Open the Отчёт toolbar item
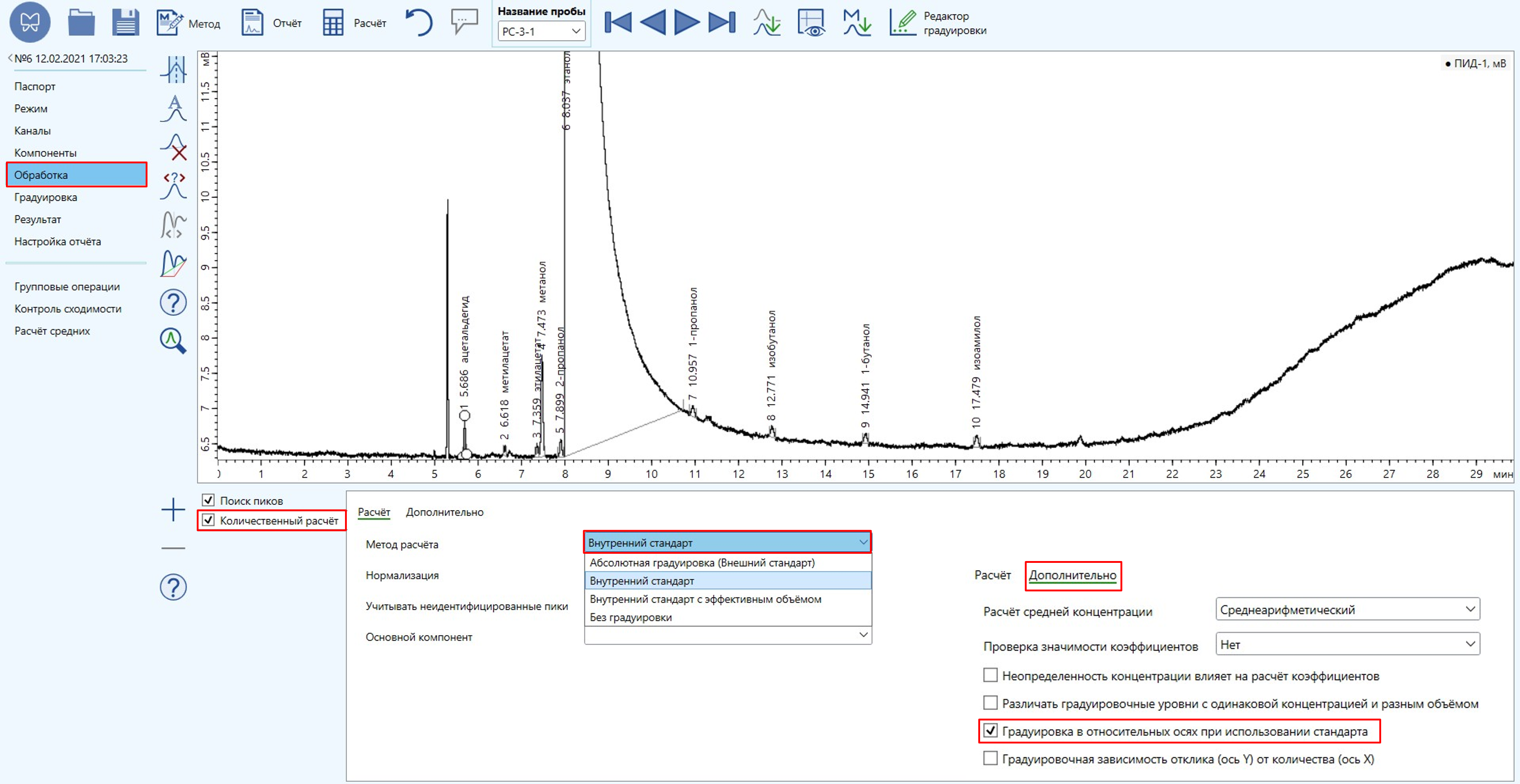 pos(271,23)
